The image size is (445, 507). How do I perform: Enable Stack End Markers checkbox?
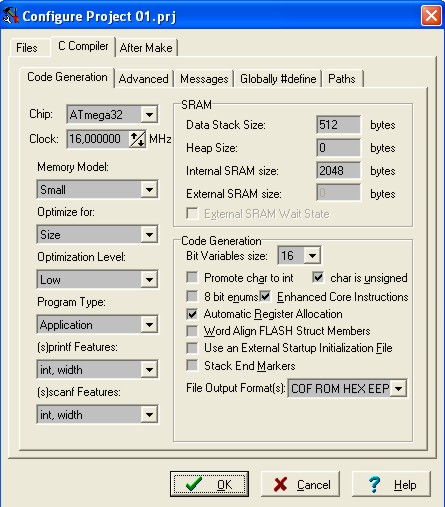192,366
